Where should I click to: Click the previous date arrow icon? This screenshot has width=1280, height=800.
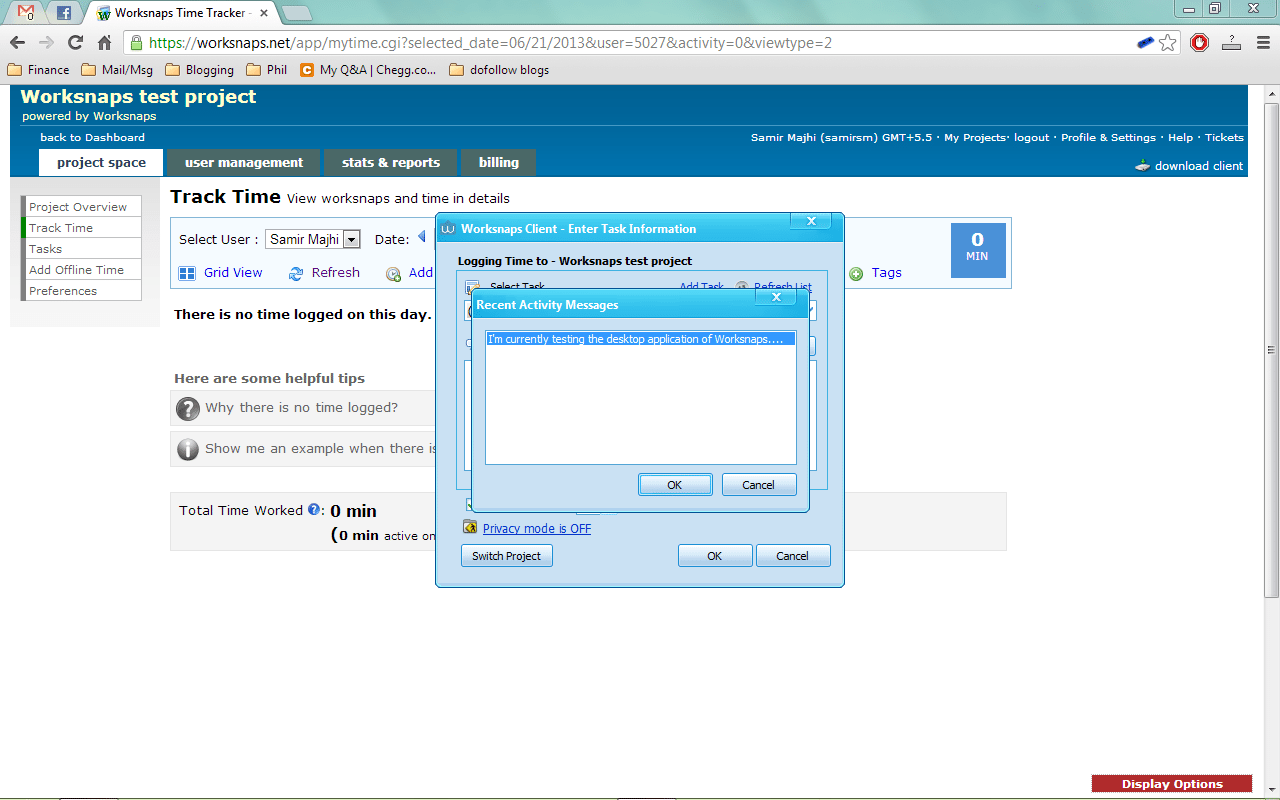422,237
